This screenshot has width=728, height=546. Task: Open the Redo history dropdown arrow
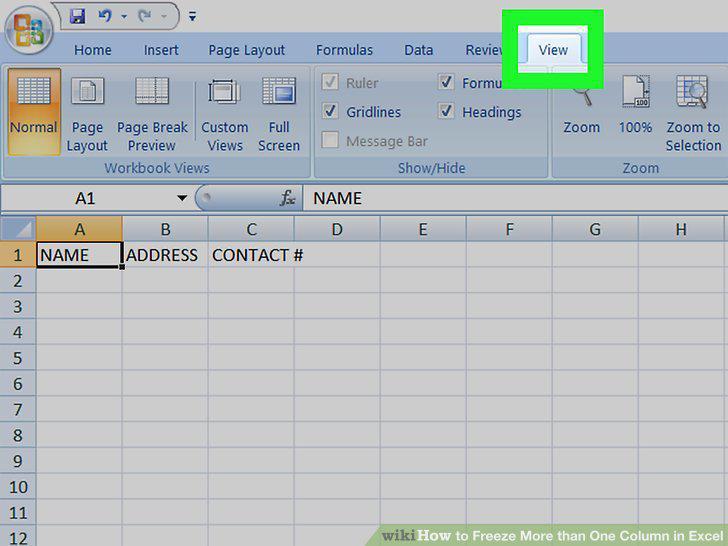(x=164, y=17)
